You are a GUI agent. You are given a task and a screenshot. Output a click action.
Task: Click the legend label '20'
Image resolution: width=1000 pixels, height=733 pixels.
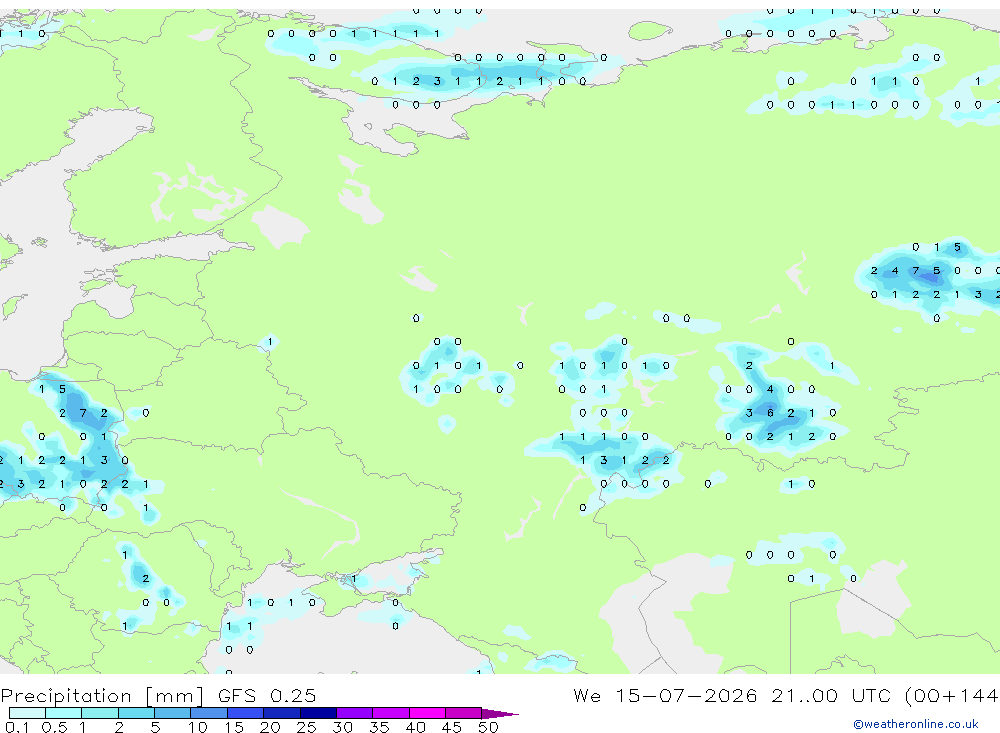[270, 727]
